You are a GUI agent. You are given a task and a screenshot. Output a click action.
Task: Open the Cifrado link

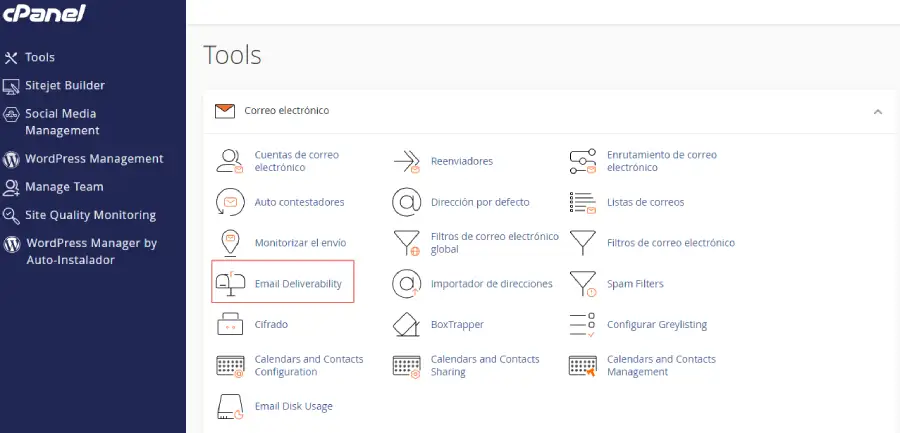[271, 324]
